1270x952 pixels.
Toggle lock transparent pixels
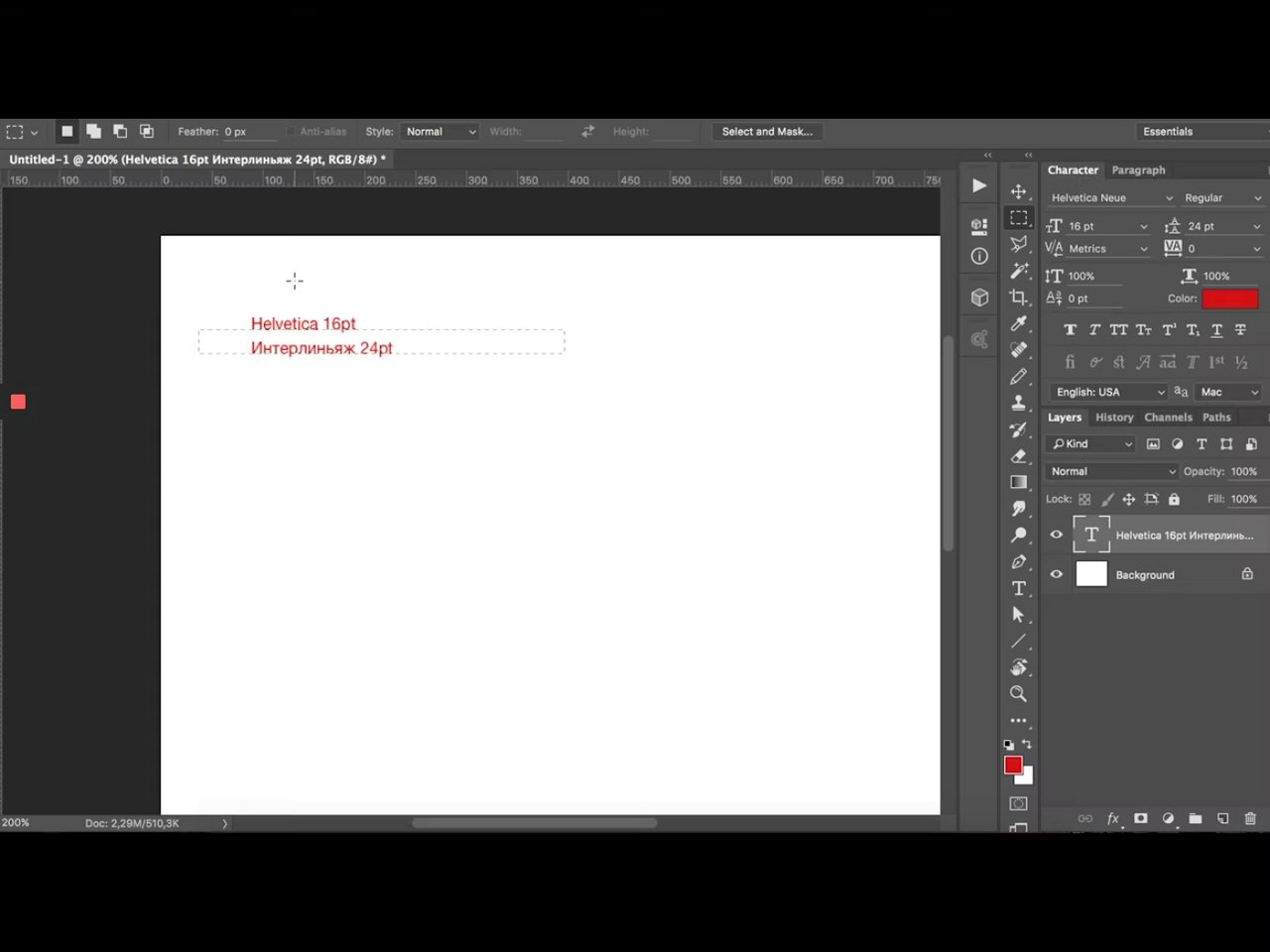(x=1084, y=499)
